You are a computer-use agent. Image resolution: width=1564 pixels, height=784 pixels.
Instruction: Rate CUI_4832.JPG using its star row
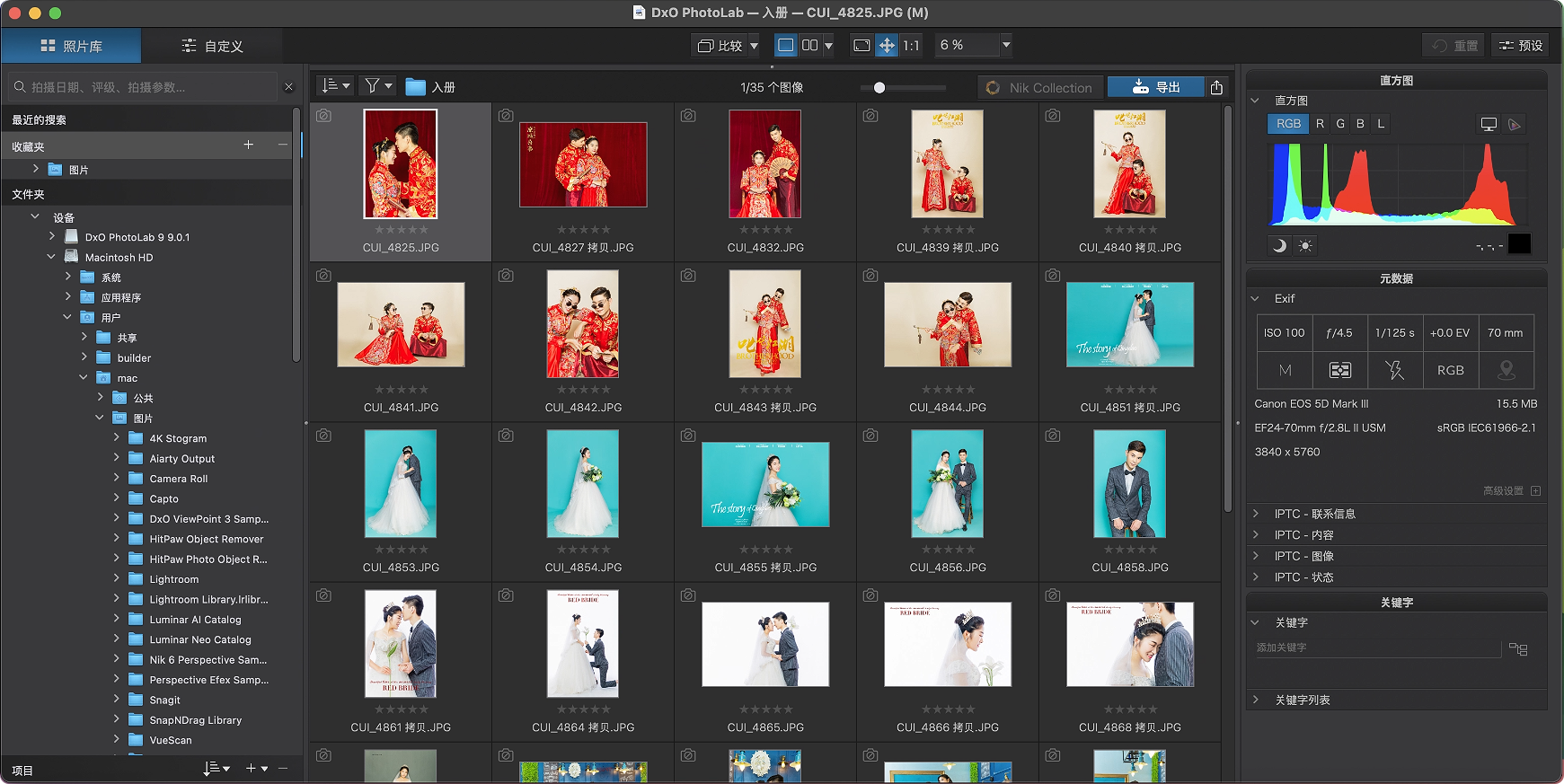coord(765,230)
